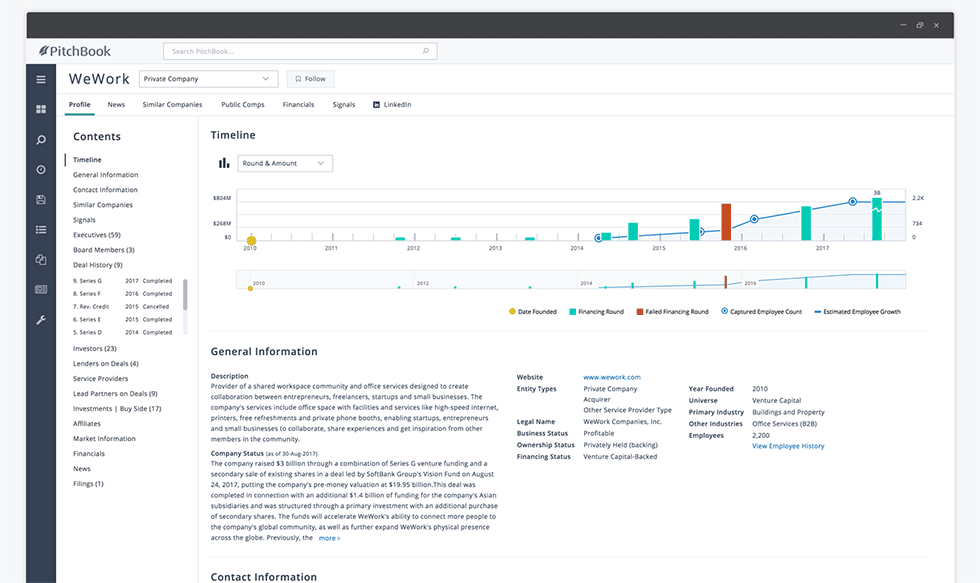The height and width of the screenshot is (583, 980).
Task: Jump to Executives (59) section
Action: click(97, 235)
